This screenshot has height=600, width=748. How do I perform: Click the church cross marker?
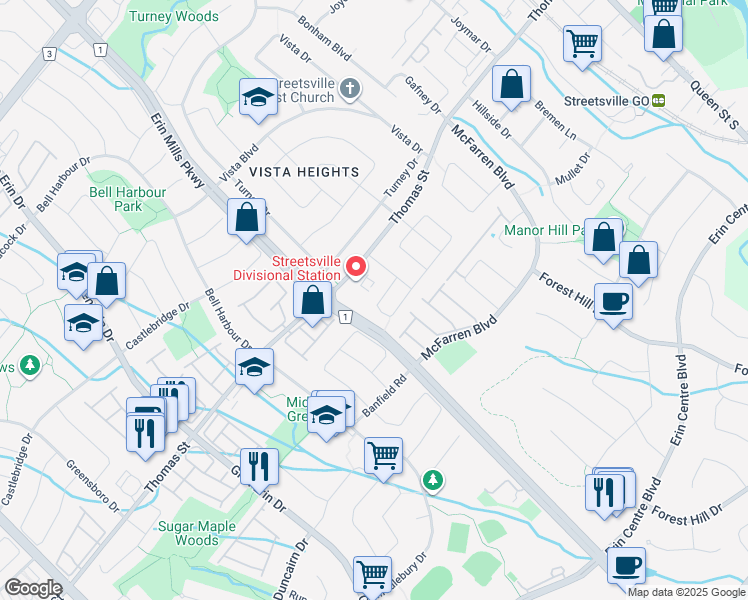pos(350,89)
